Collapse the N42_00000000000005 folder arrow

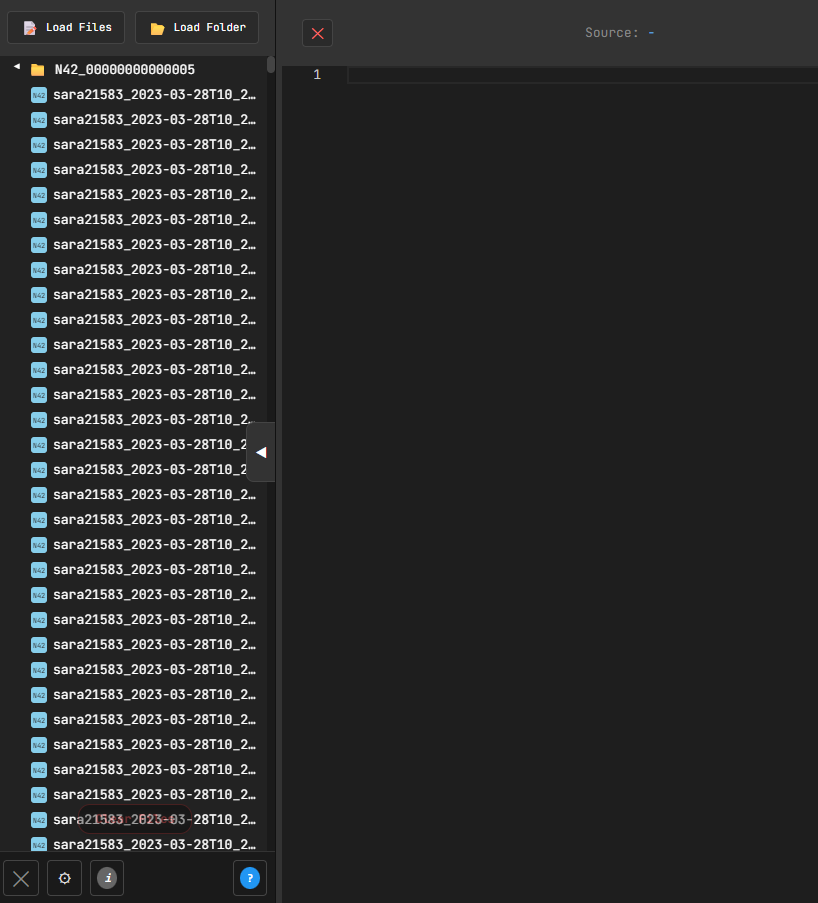pos(17,67)
